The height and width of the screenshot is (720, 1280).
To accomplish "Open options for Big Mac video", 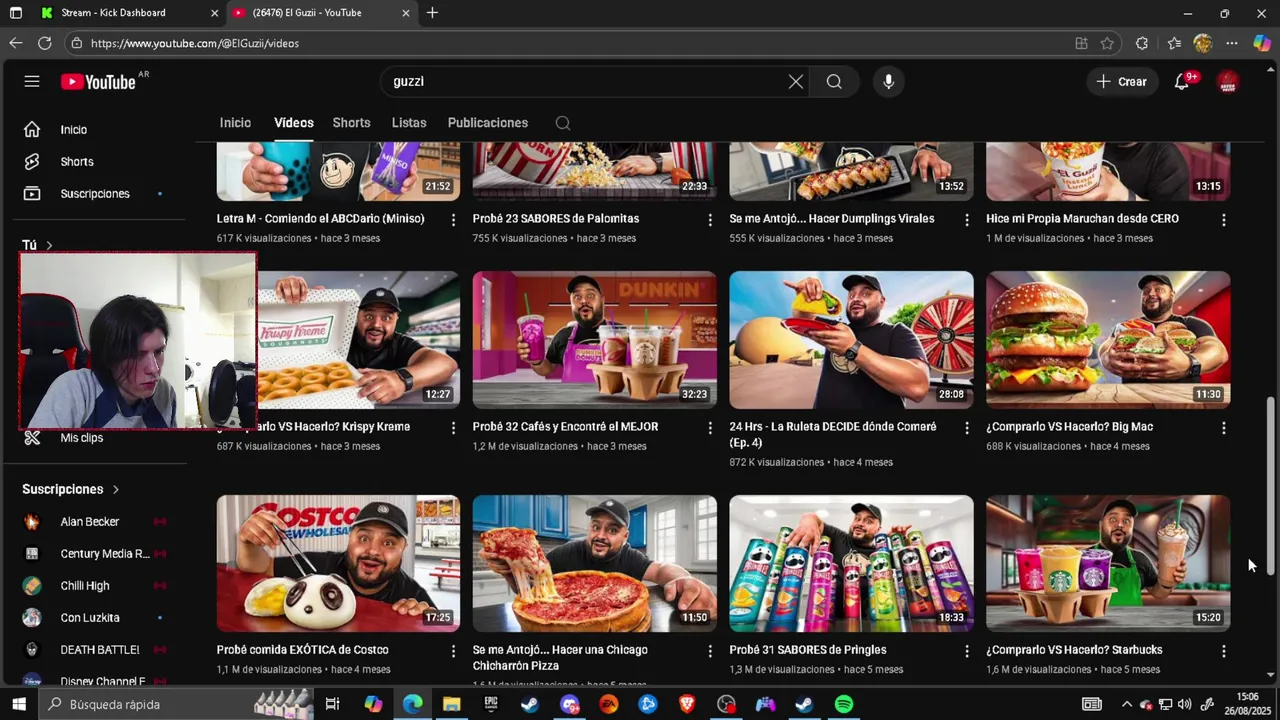I will 1223,427.
